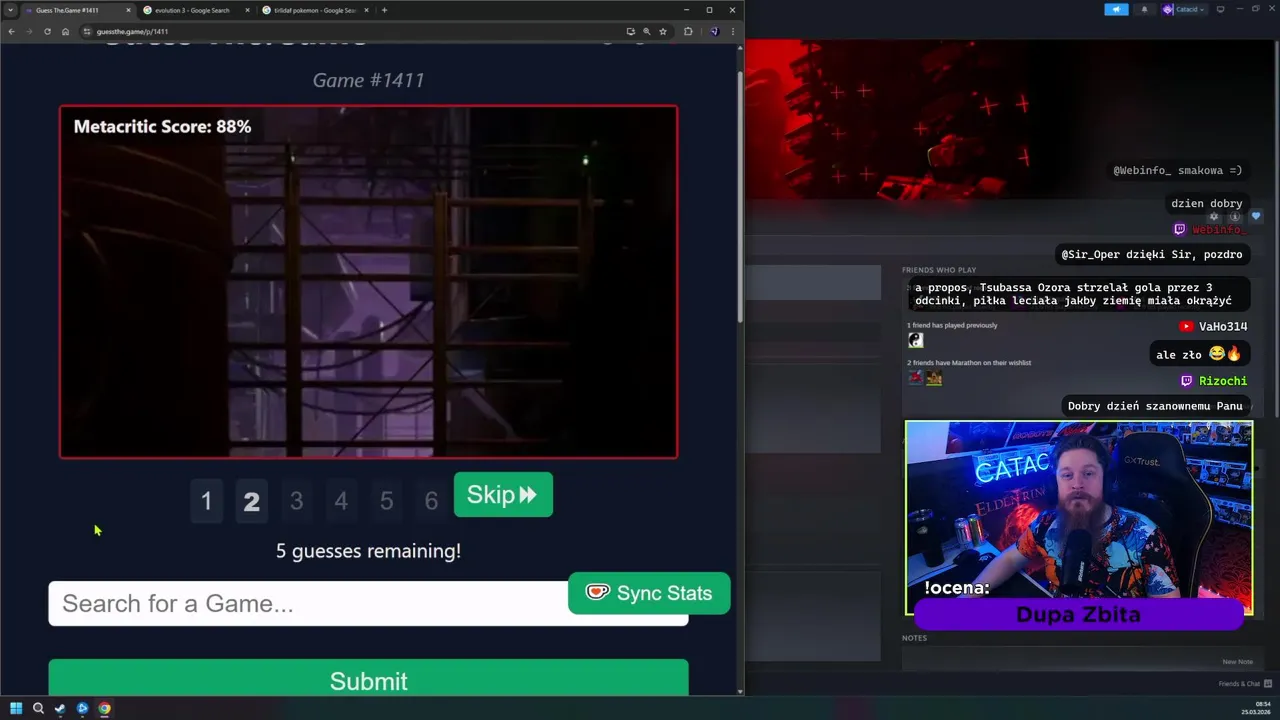Close the tirlidaf pokemon Google Search tab
Image resolution: width=1280 pixels, height=720 pixels.
366,10
